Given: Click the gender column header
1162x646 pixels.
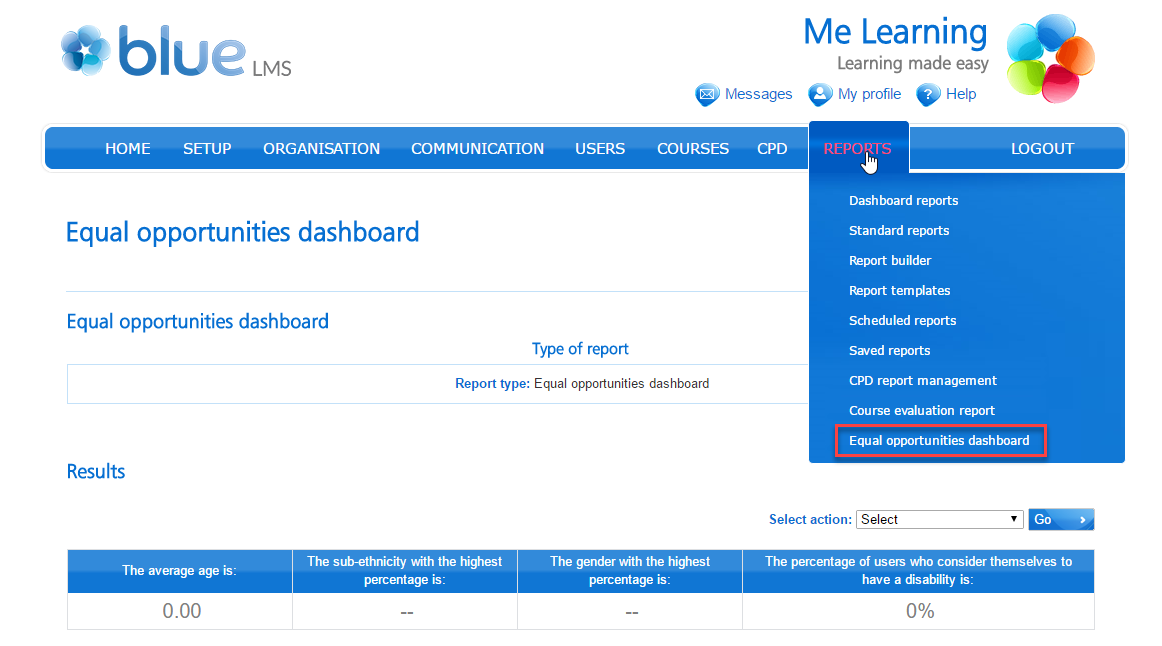Looking at the screenshot, I should (630, 570).
